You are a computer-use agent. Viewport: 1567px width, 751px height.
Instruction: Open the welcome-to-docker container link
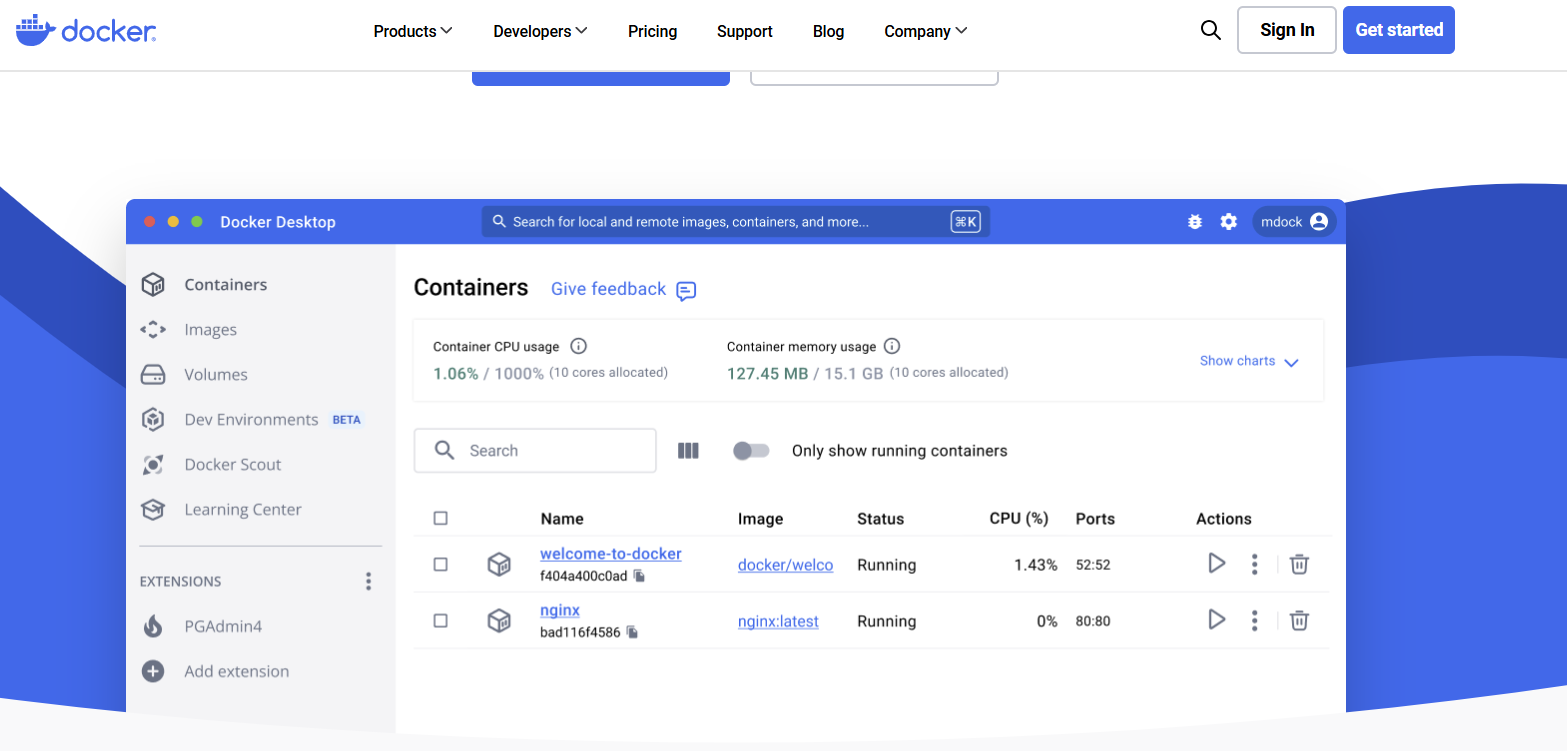pyautogui.click(x=611, y=554)
